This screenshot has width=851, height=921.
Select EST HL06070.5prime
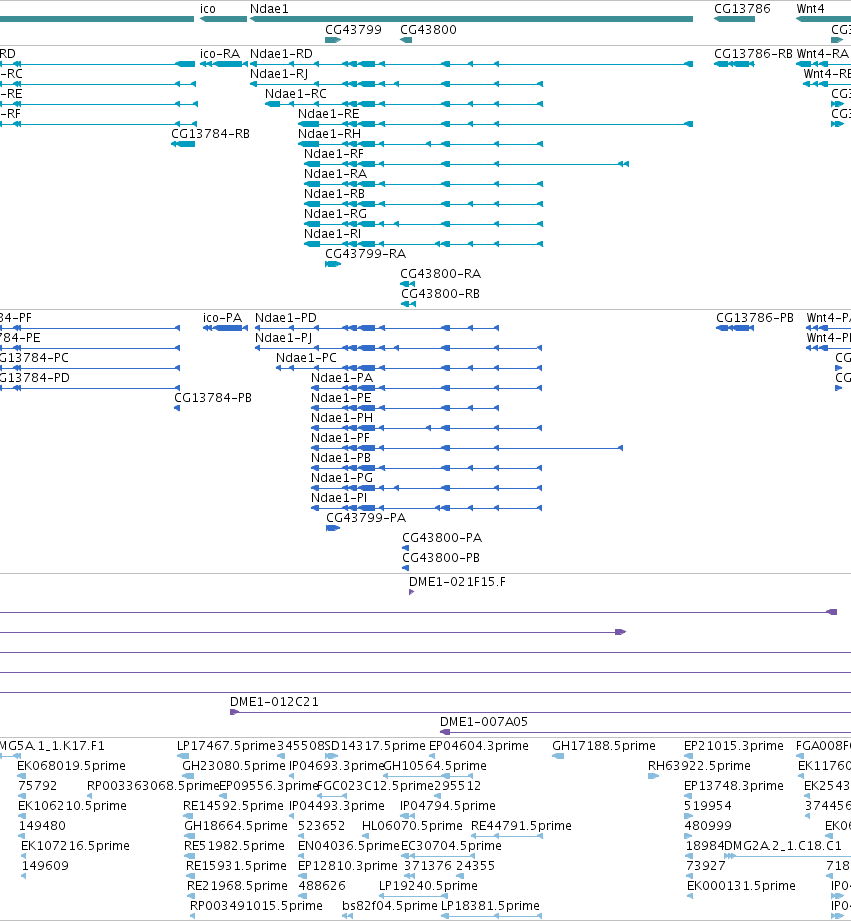tap(412, 826)
